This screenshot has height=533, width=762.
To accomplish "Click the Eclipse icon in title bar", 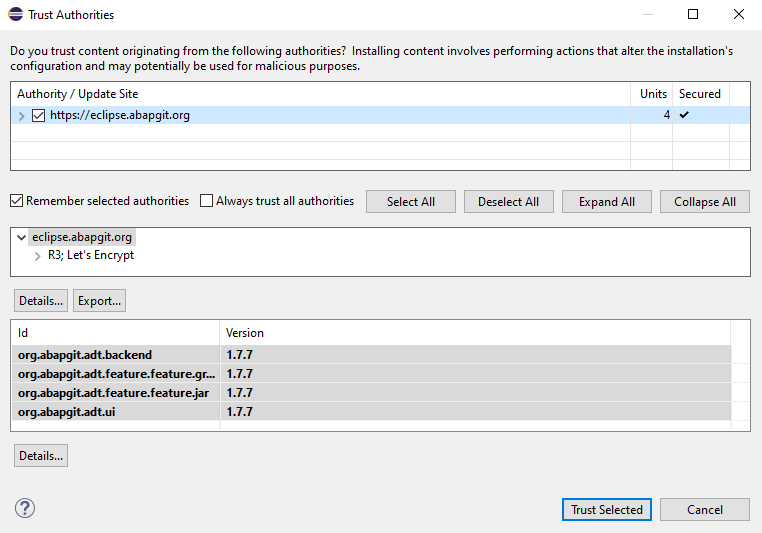I will click(16, 15).
